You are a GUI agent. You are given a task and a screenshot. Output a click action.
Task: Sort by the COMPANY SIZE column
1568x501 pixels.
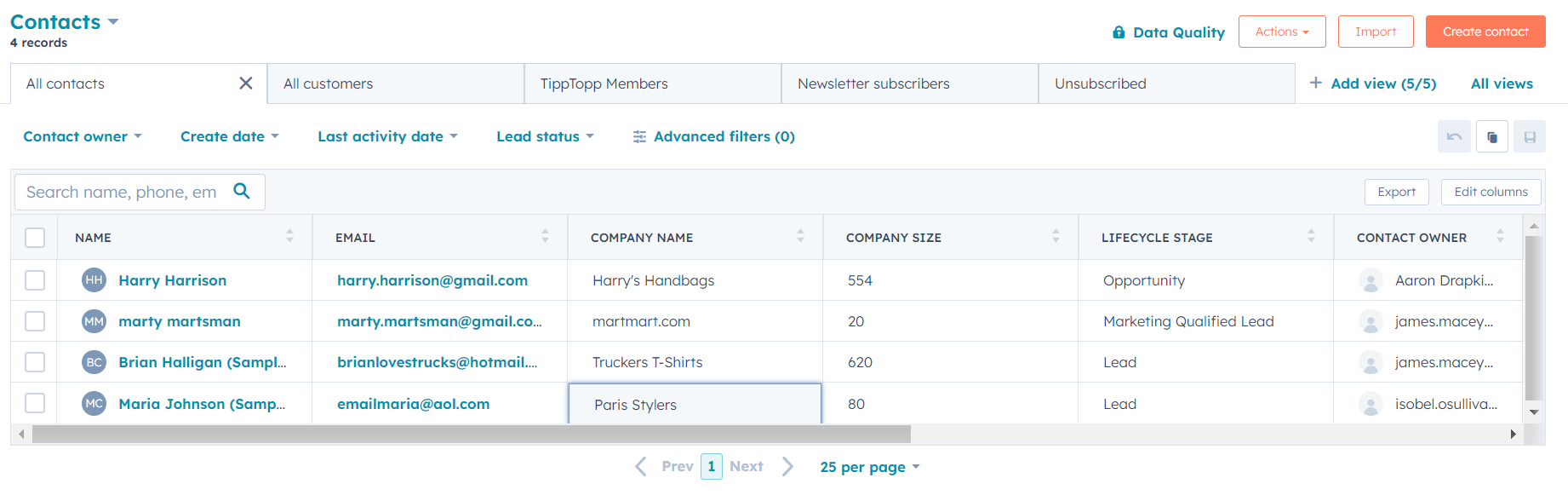pyautogui.click(x=1056, y=237)
